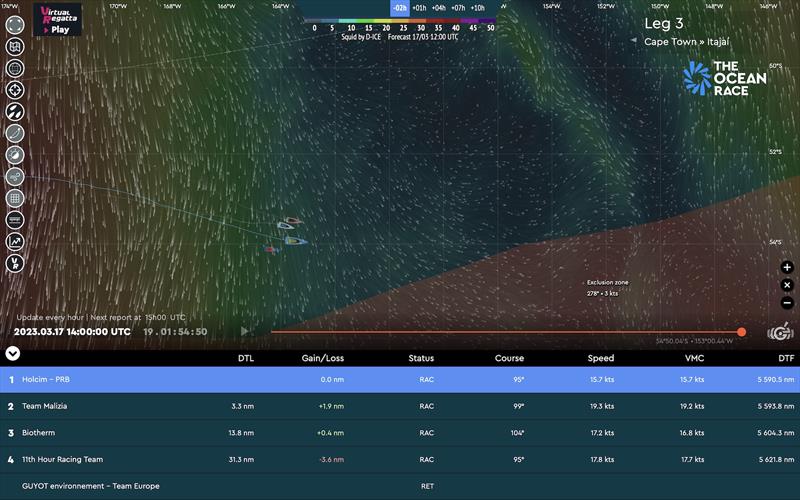Select the -02h forecast tab
The image size is (800, 500).
400,8
